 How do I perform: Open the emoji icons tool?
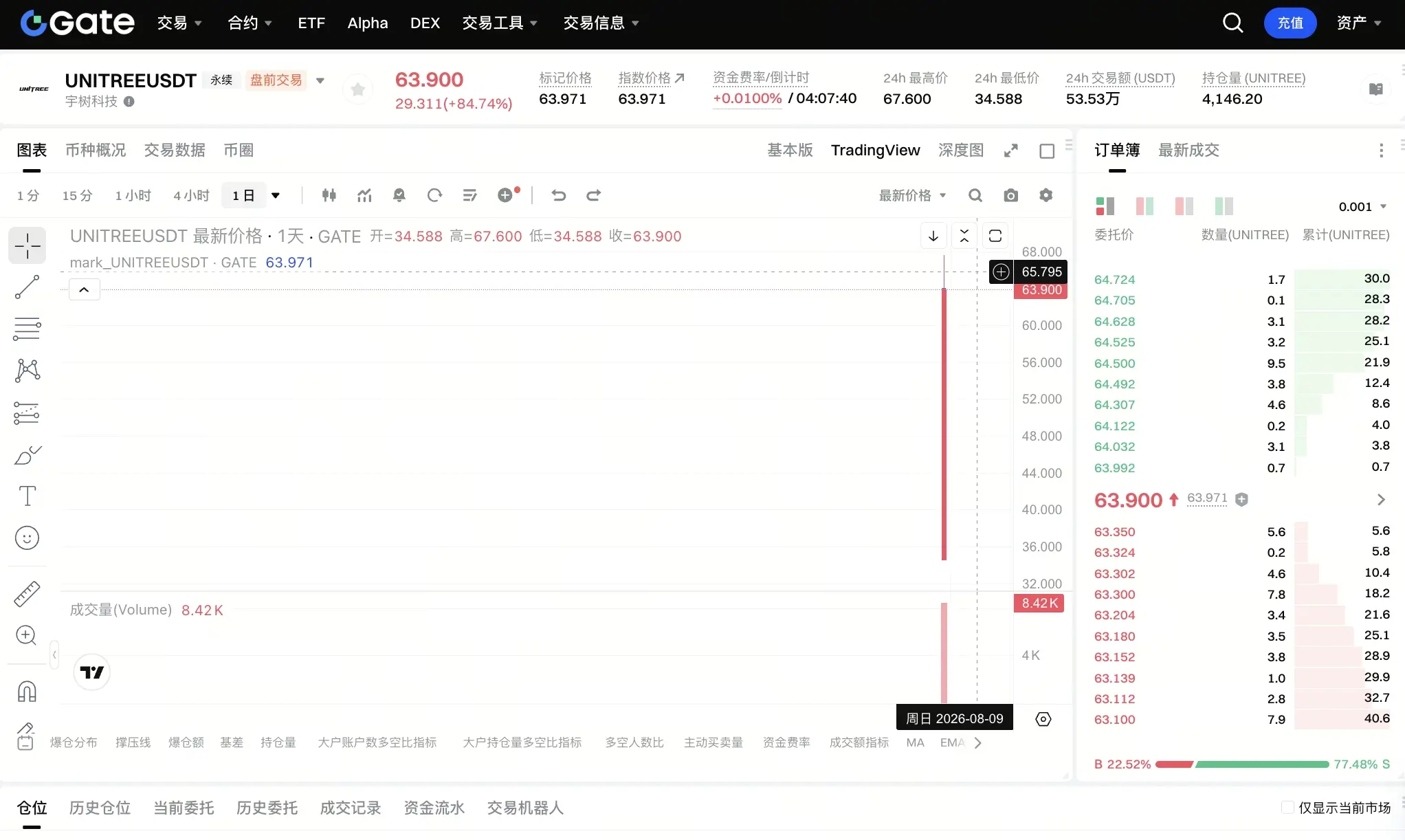[27, 538]
